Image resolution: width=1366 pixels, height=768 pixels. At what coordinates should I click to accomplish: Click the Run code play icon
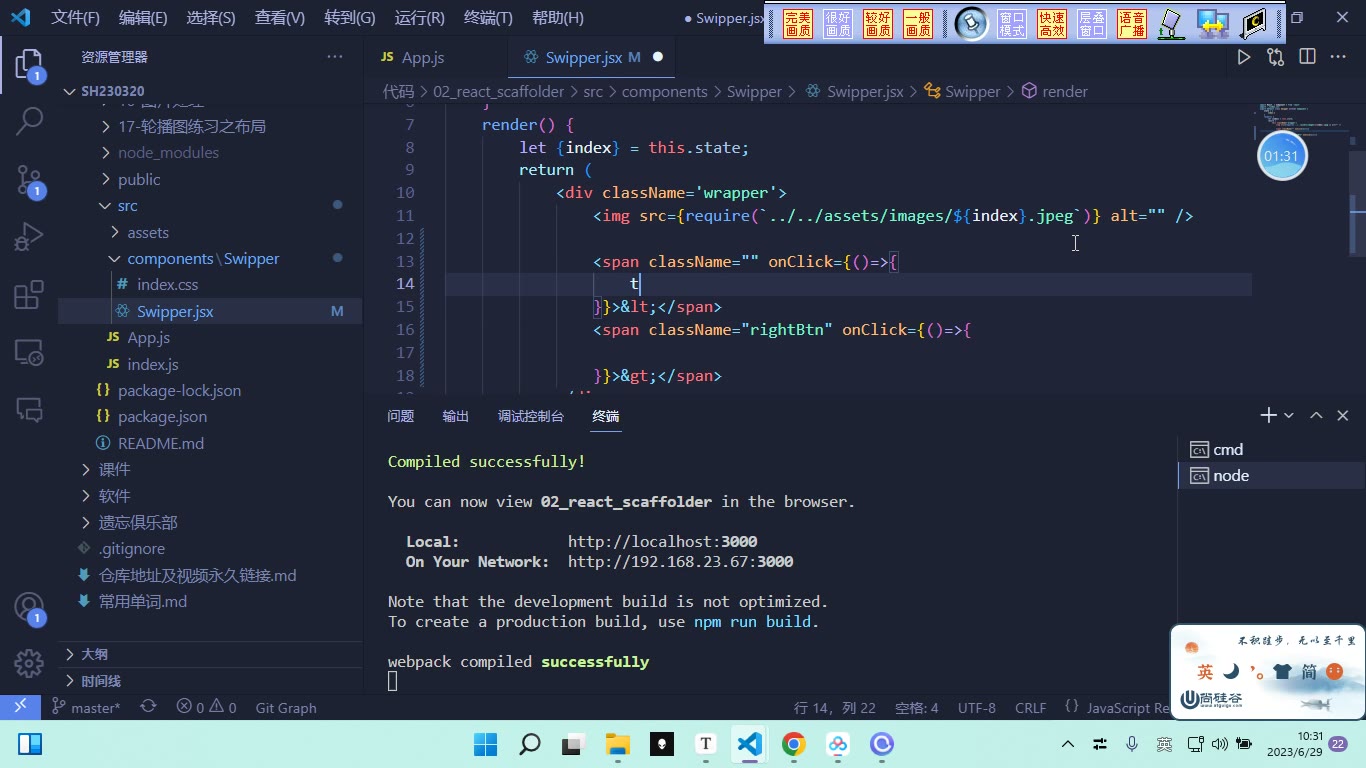[1244, 57]
